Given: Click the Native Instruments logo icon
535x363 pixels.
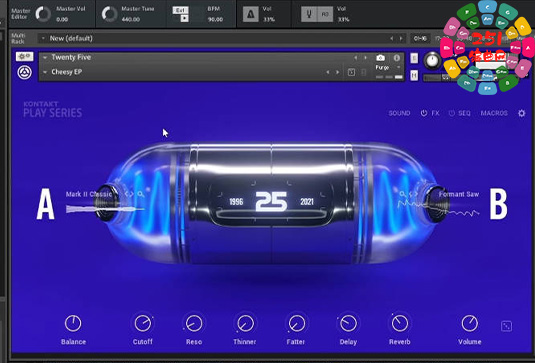Looking at the screenshot, I should point(24,72).
